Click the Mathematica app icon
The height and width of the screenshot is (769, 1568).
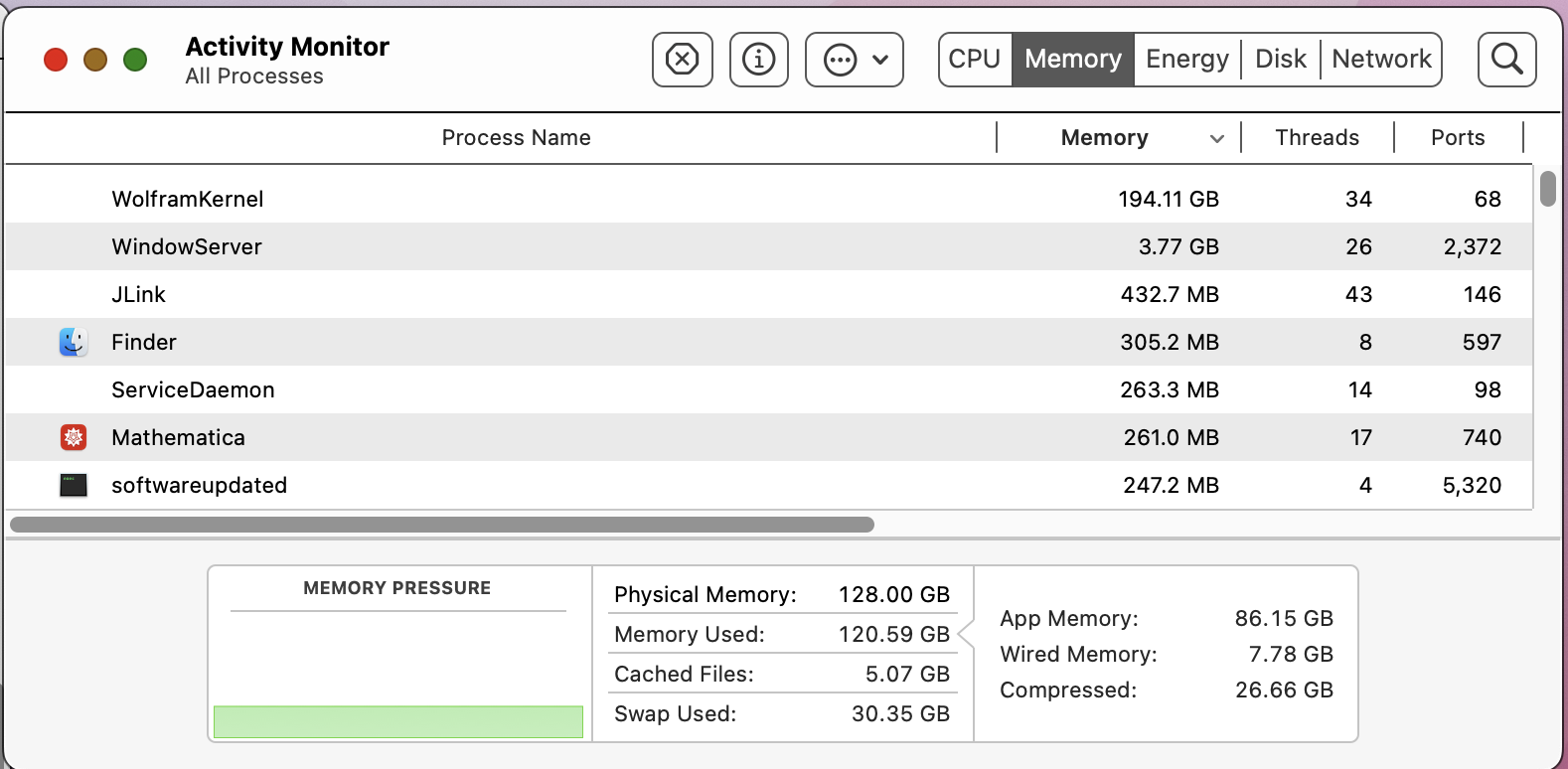[74, 437]
